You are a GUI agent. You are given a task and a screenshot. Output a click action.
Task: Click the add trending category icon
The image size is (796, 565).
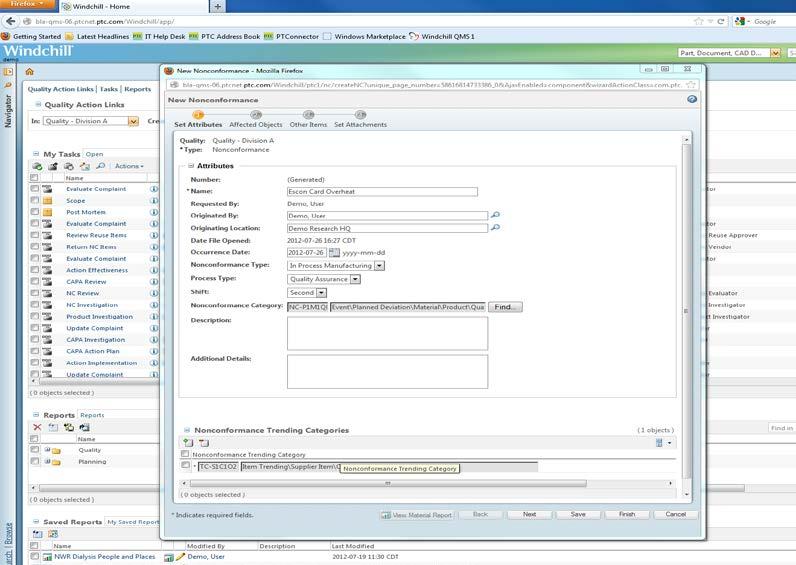[x=188, y=443]
